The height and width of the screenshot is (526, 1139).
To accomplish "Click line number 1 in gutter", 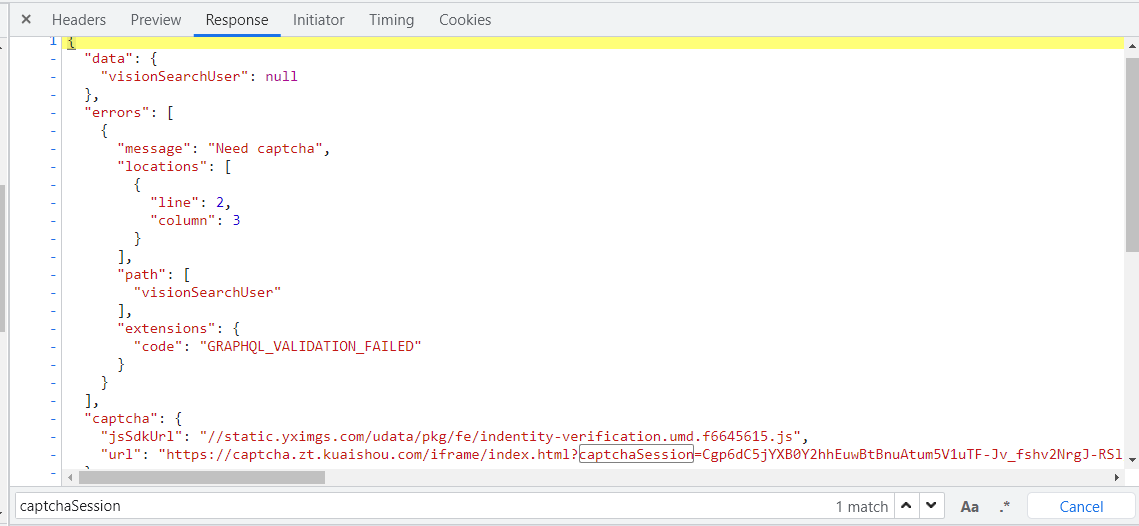I will [x=52, y=41].
